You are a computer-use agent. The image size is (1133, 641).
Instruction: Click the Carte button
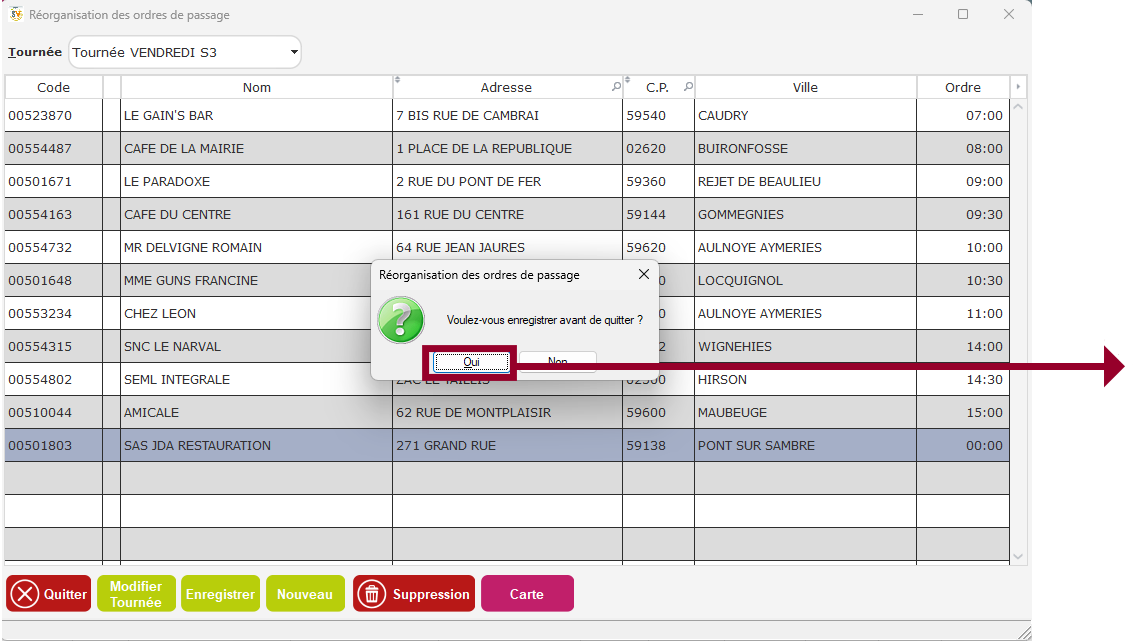point(527,593)
